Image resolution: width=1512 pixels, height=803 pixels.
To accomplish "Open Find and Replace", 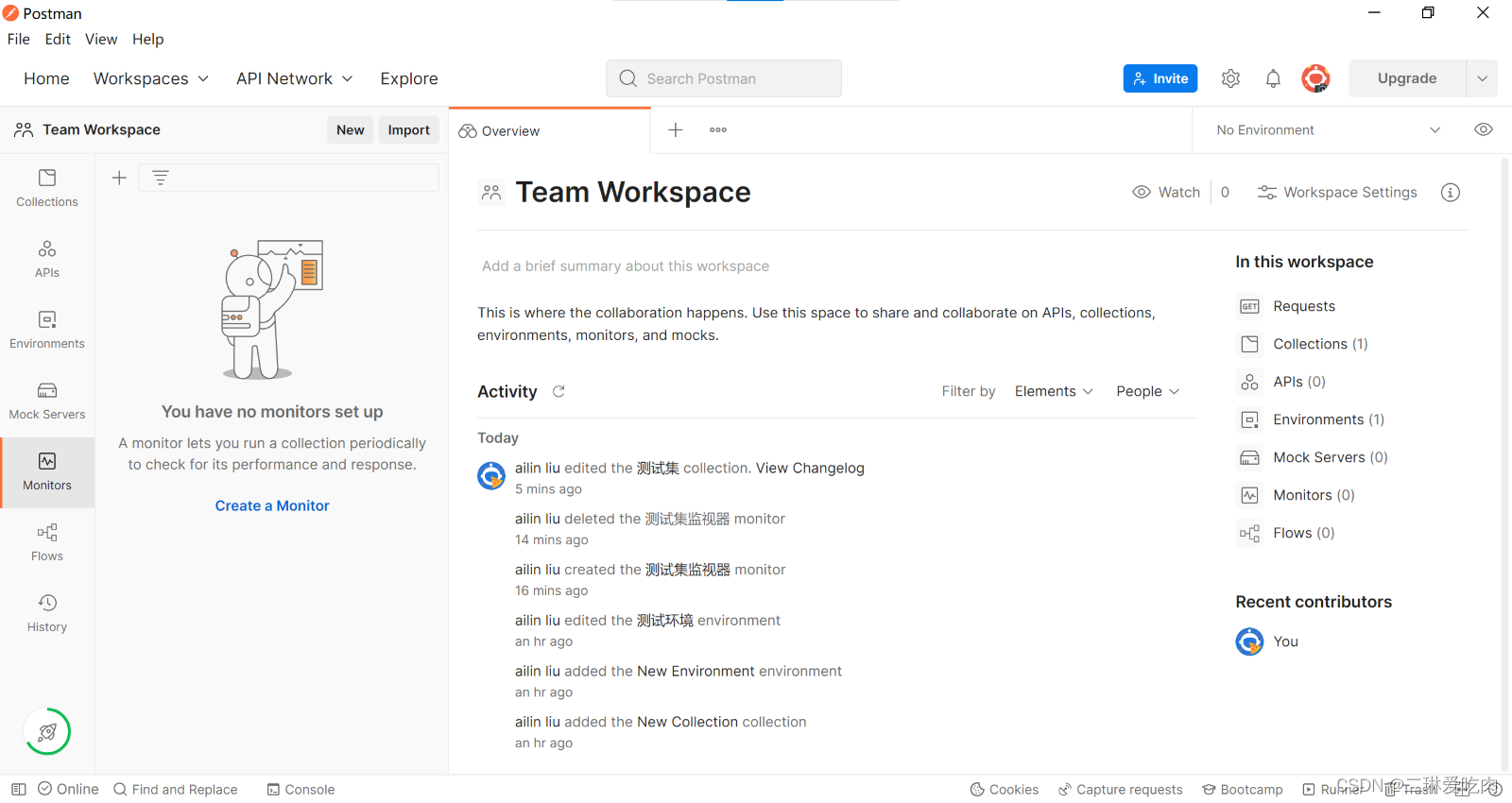I will pos(176,790).
